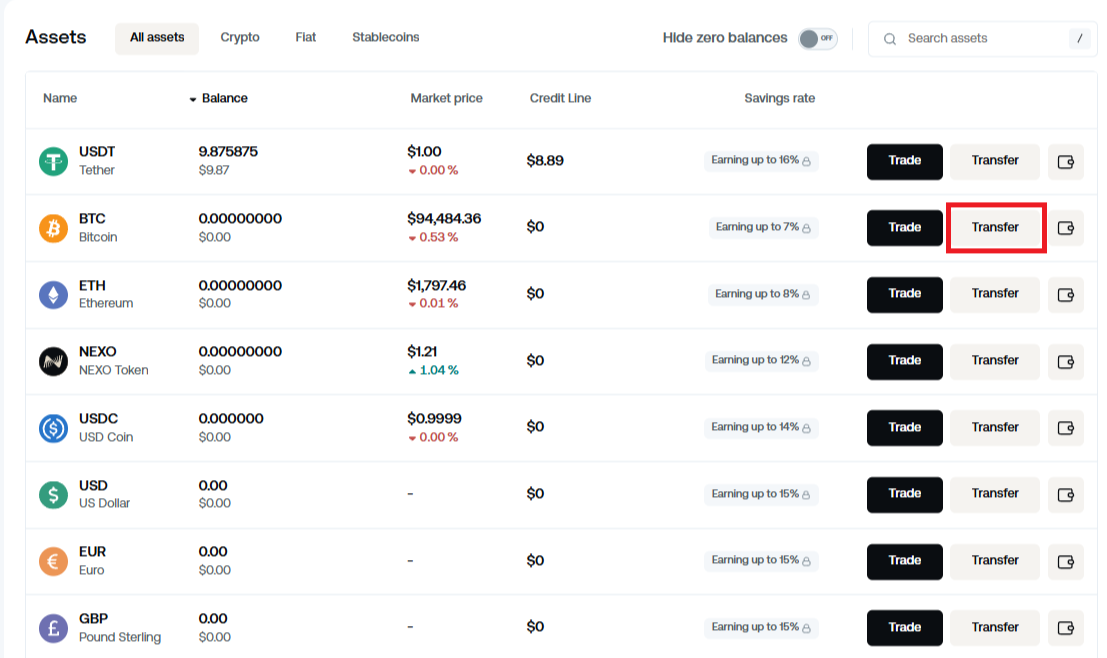The height and width of the screenshot is (658, 1107).
Task: Click the Bitcoin coin logo
Action: coord(53,228)
